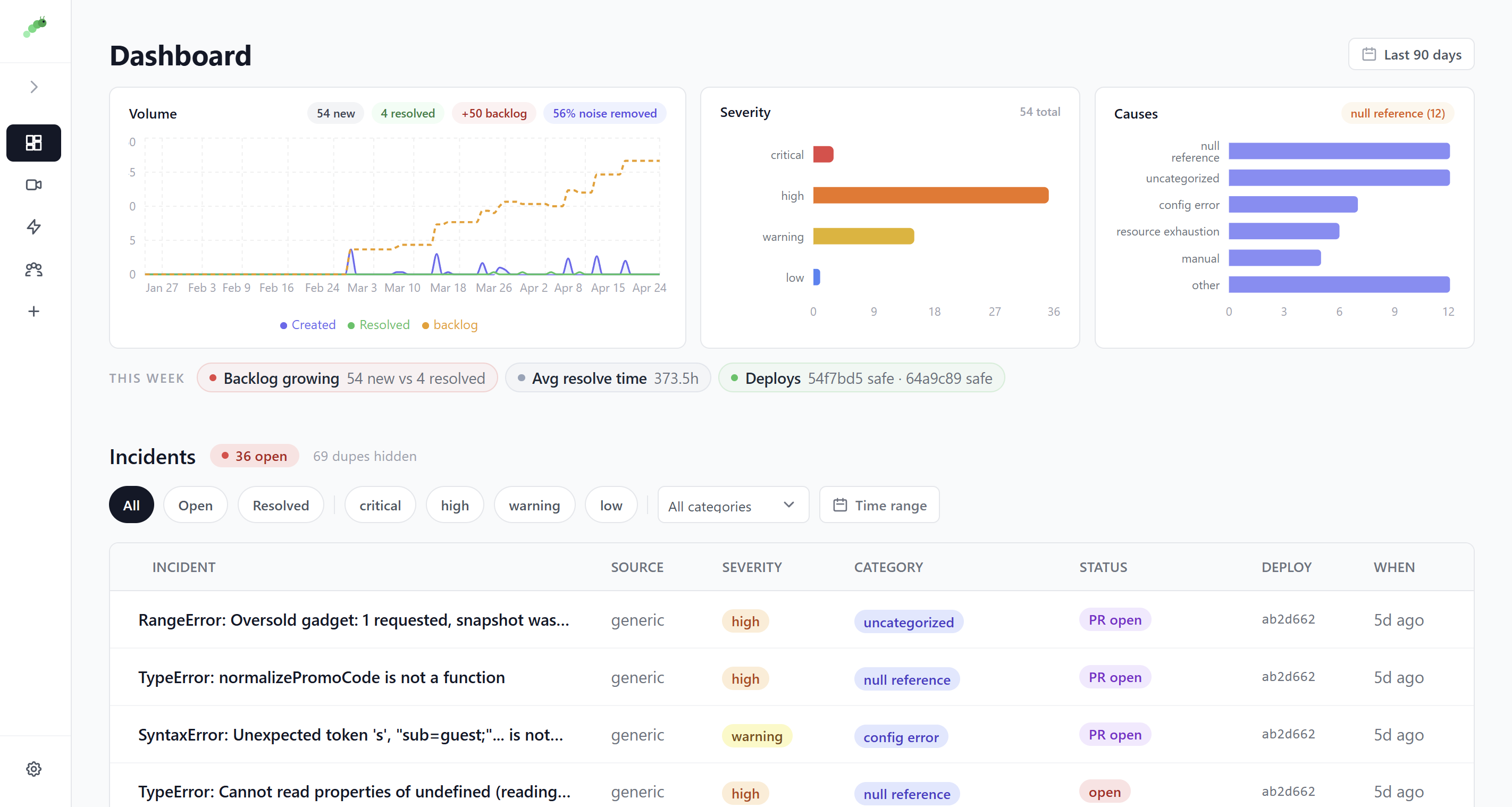Open the video recordings sidebar icon
The image size is (1512, 807).
(33, 185)
